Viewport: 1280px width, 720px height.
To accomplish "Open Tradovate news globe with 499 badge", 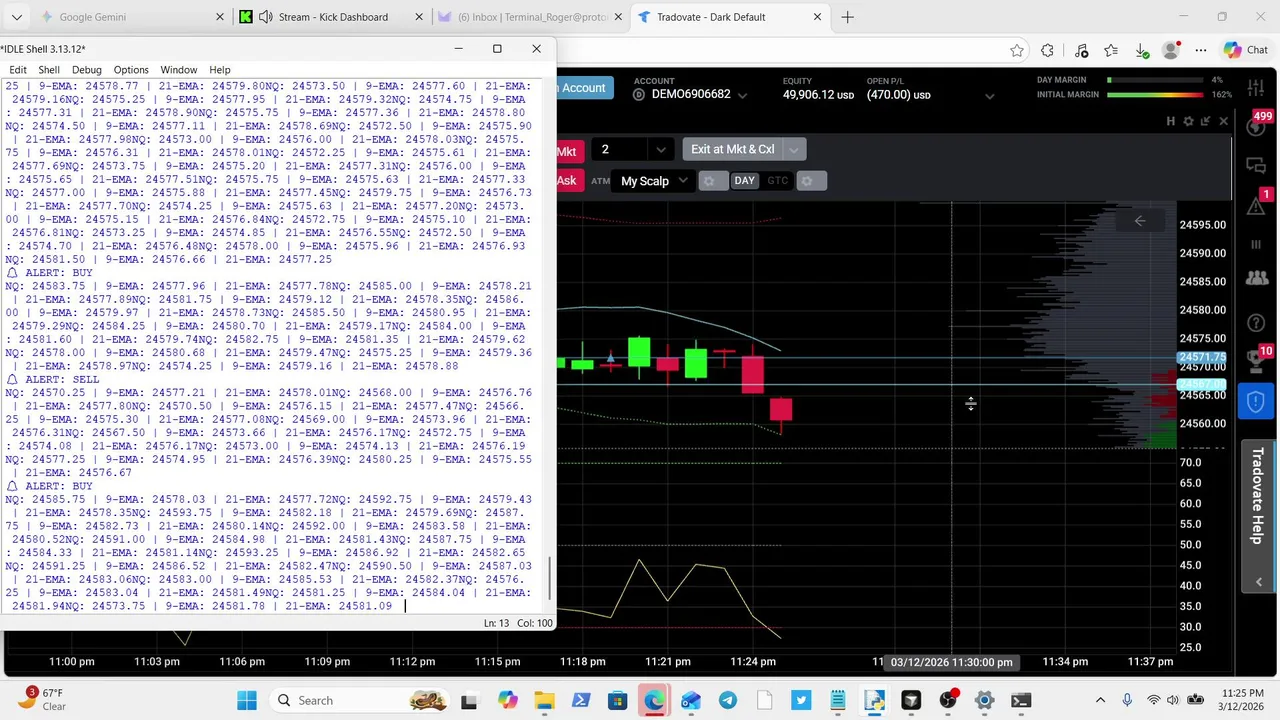I will 1257,125.
